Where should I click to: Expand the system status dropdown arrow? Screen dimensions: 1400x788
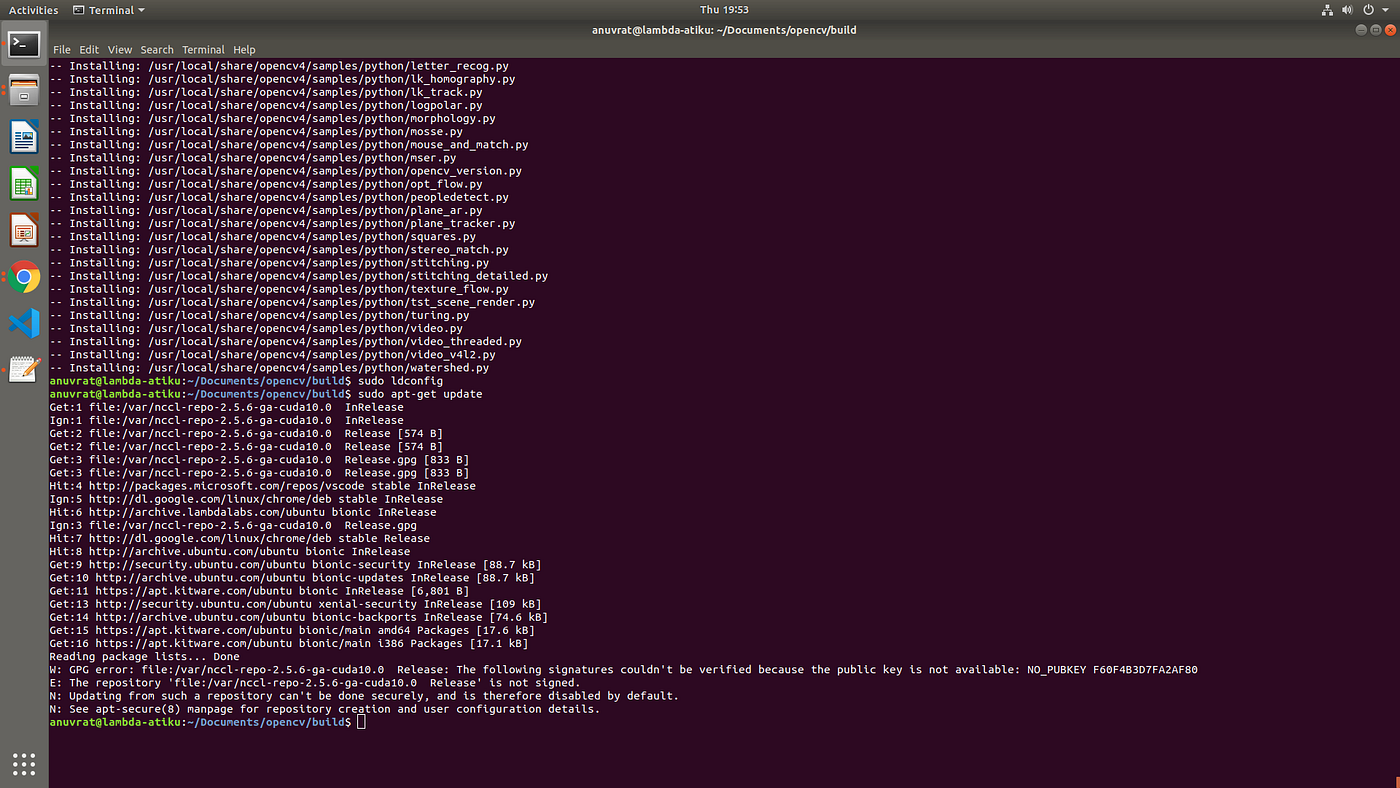(1383, 9)
